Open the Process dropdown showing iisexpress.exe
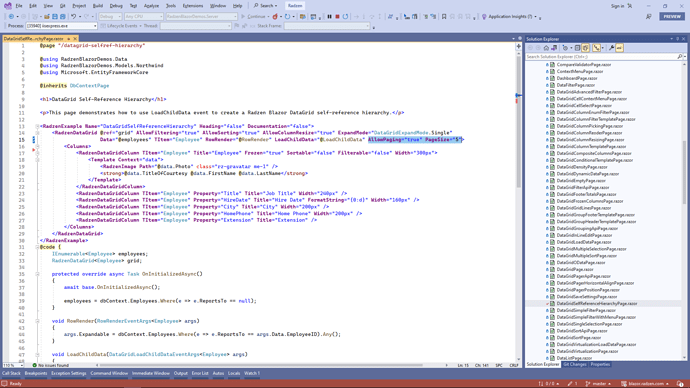 click(62, 26)
